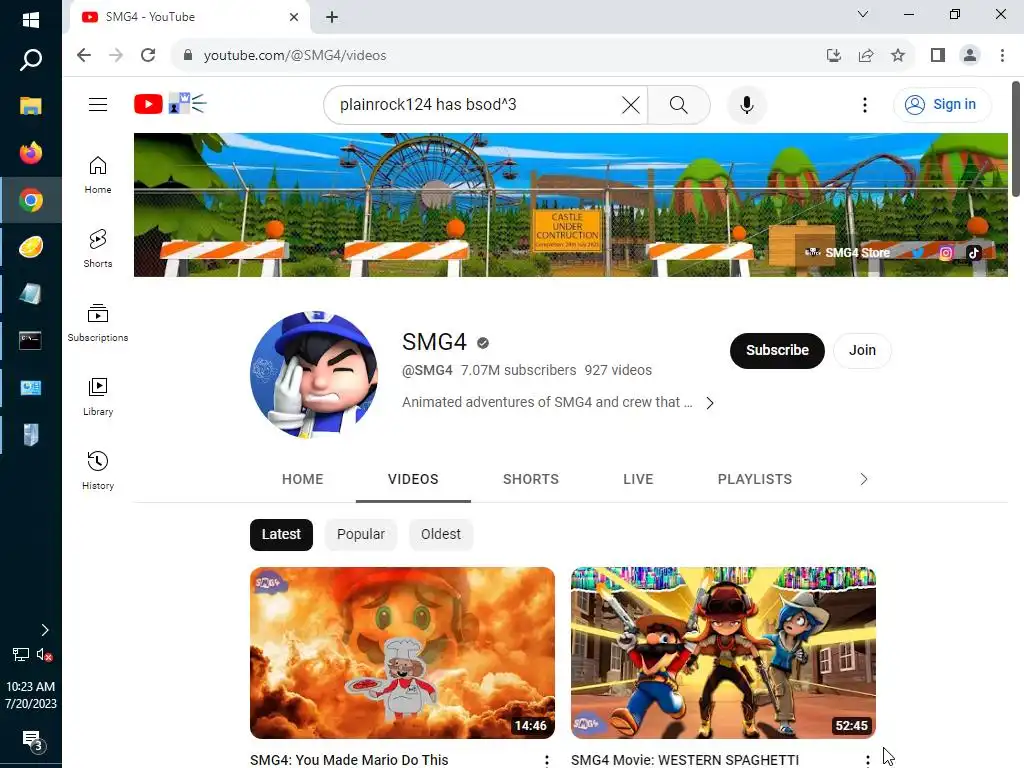Open SMG4: You Made Mario Do This title

coord(349,760)
